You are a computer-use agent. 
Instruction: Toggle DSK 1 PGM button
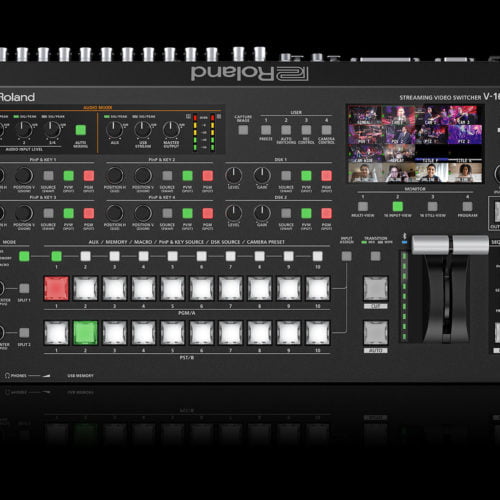pos(327,176)
